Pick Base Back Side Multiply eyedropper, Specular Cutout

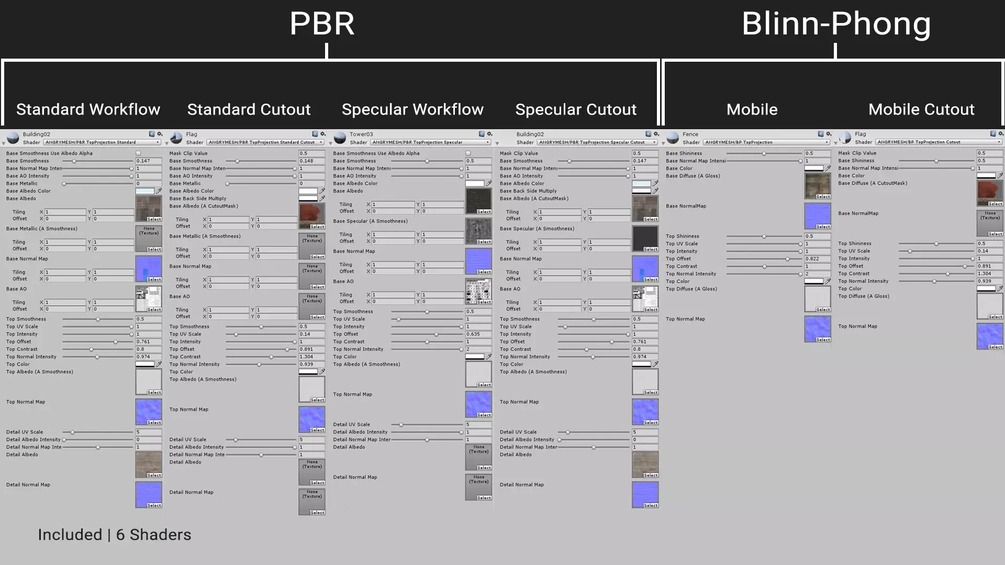[656, 191]
